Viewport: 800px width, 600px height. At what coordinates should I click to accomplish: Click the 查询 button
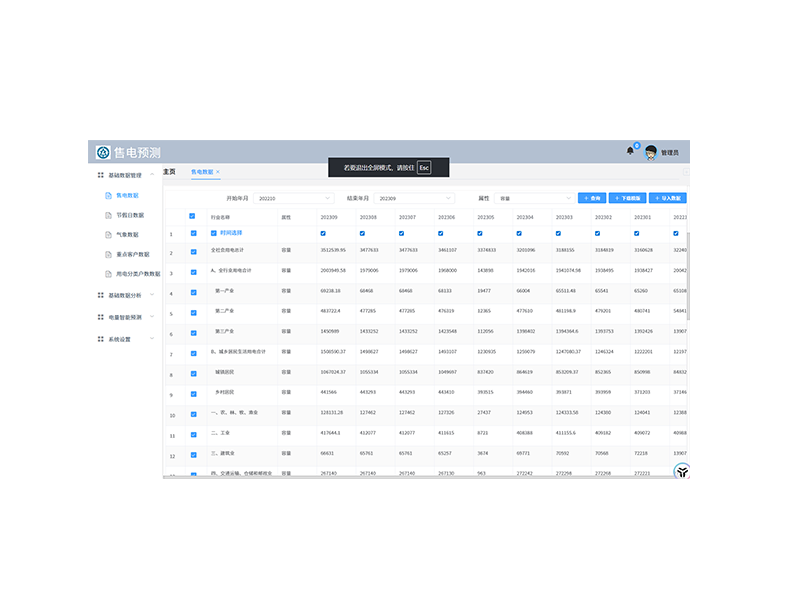(592, 198)
